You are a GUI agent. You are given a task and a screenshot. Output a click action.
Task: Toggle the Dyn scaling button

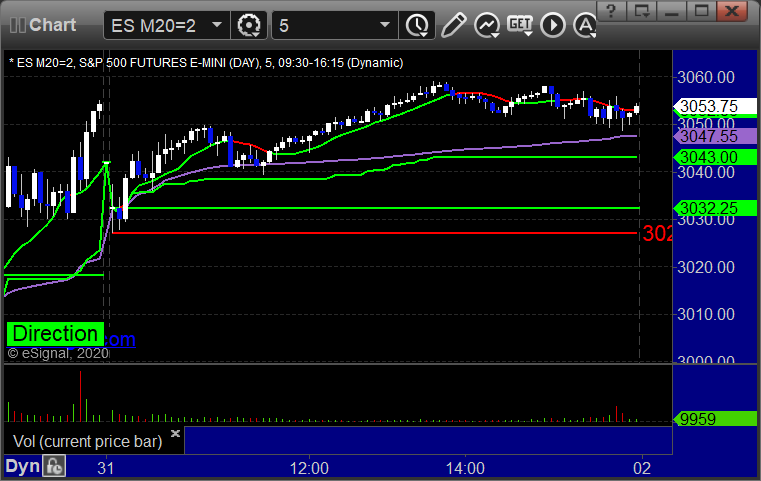(23, 466)
